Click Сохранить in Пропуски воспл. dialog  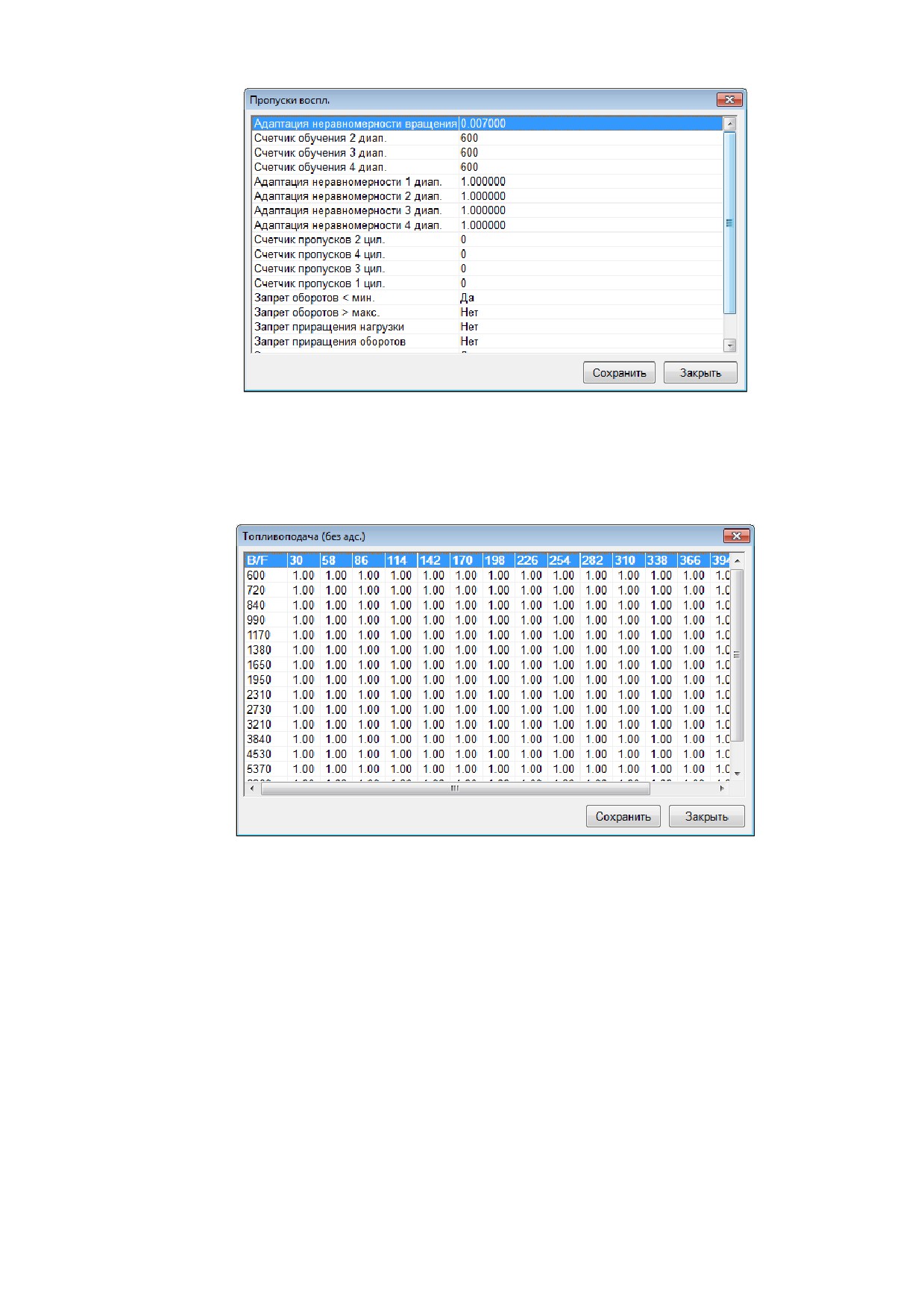[619, 373]
